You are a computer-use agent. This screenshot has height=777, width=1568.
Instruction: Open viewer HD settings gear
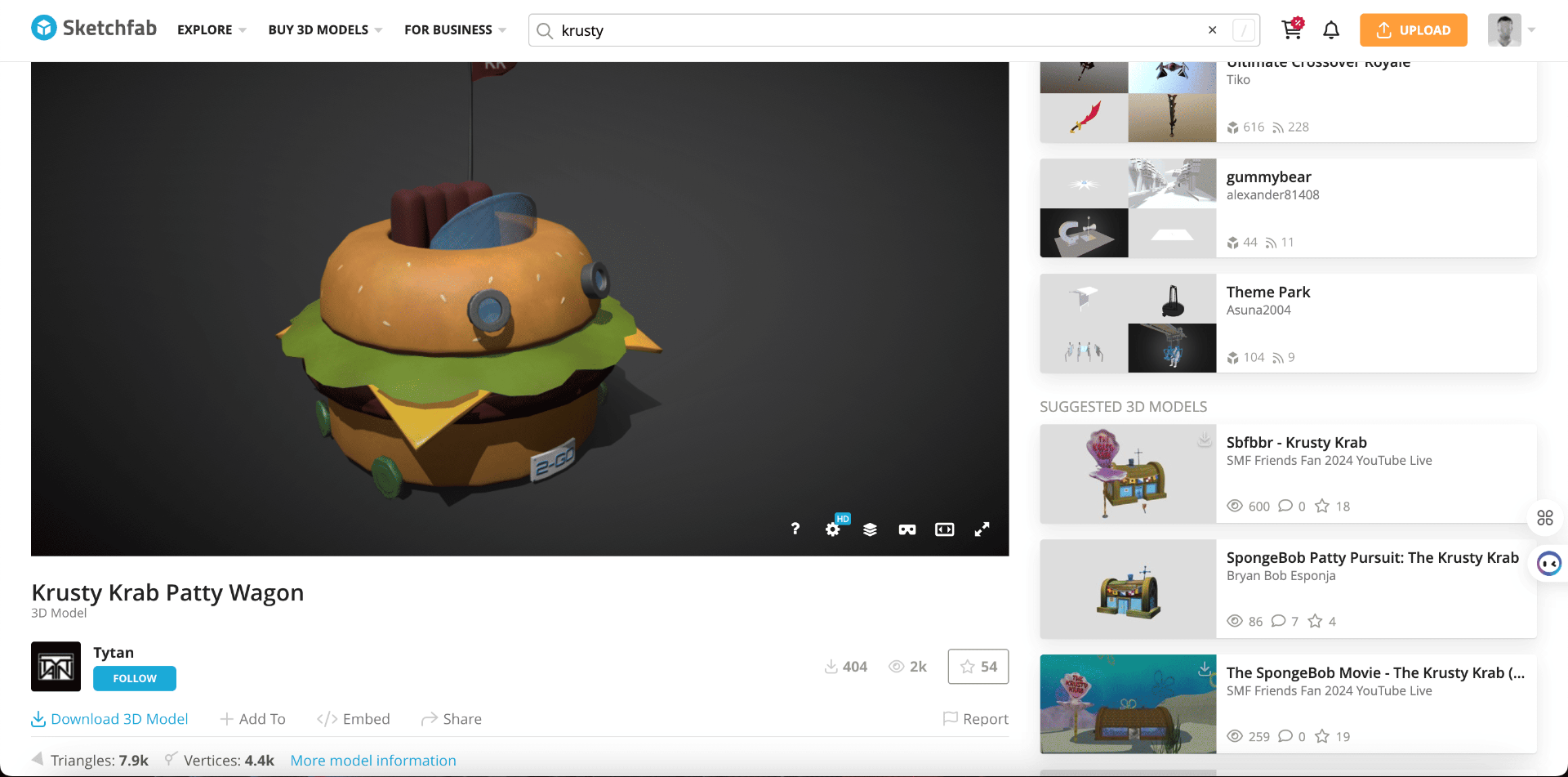(x=833, y=529)
